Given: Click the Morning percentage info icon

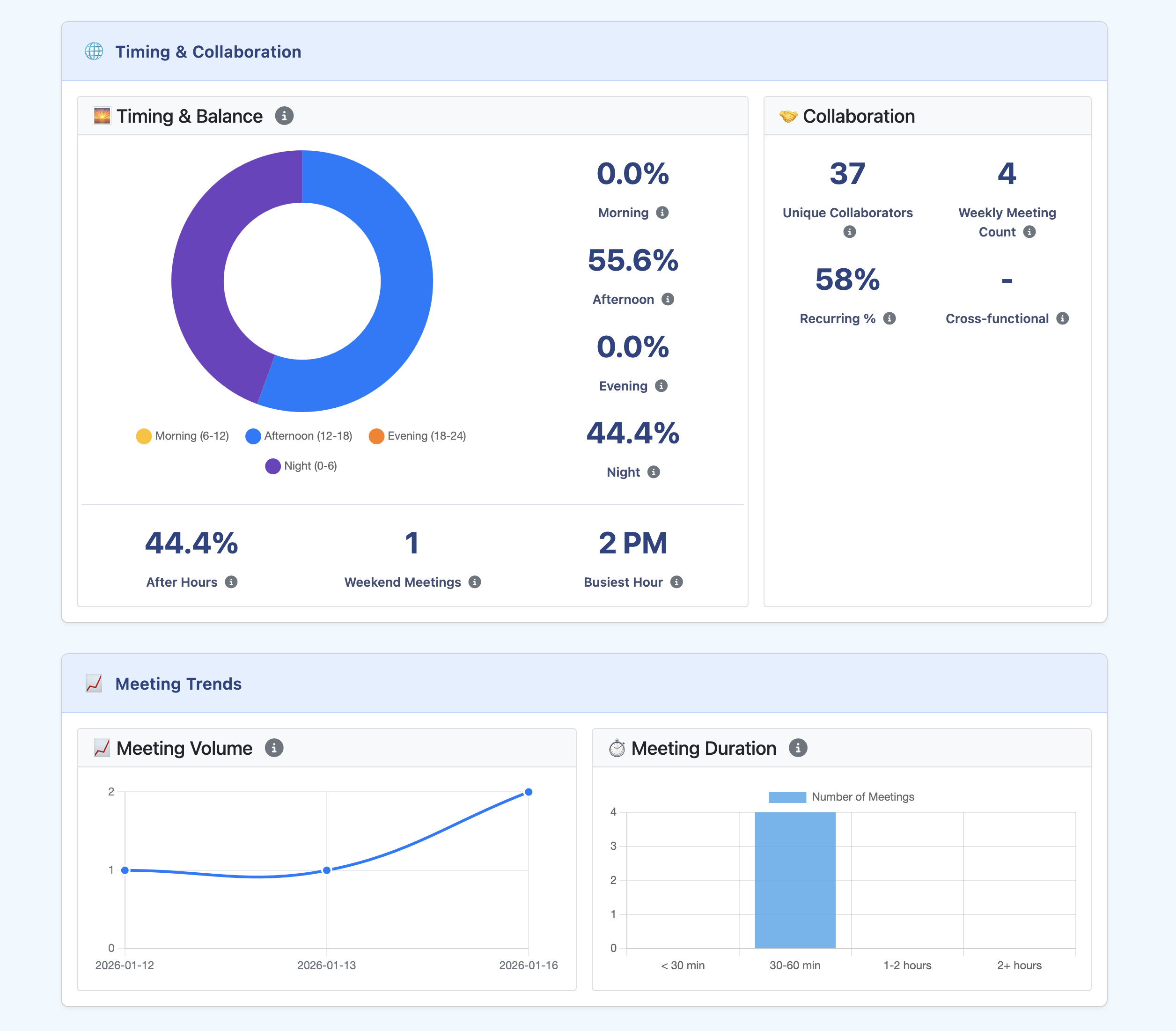Looking at the screenshot, I should pos(662,212).
